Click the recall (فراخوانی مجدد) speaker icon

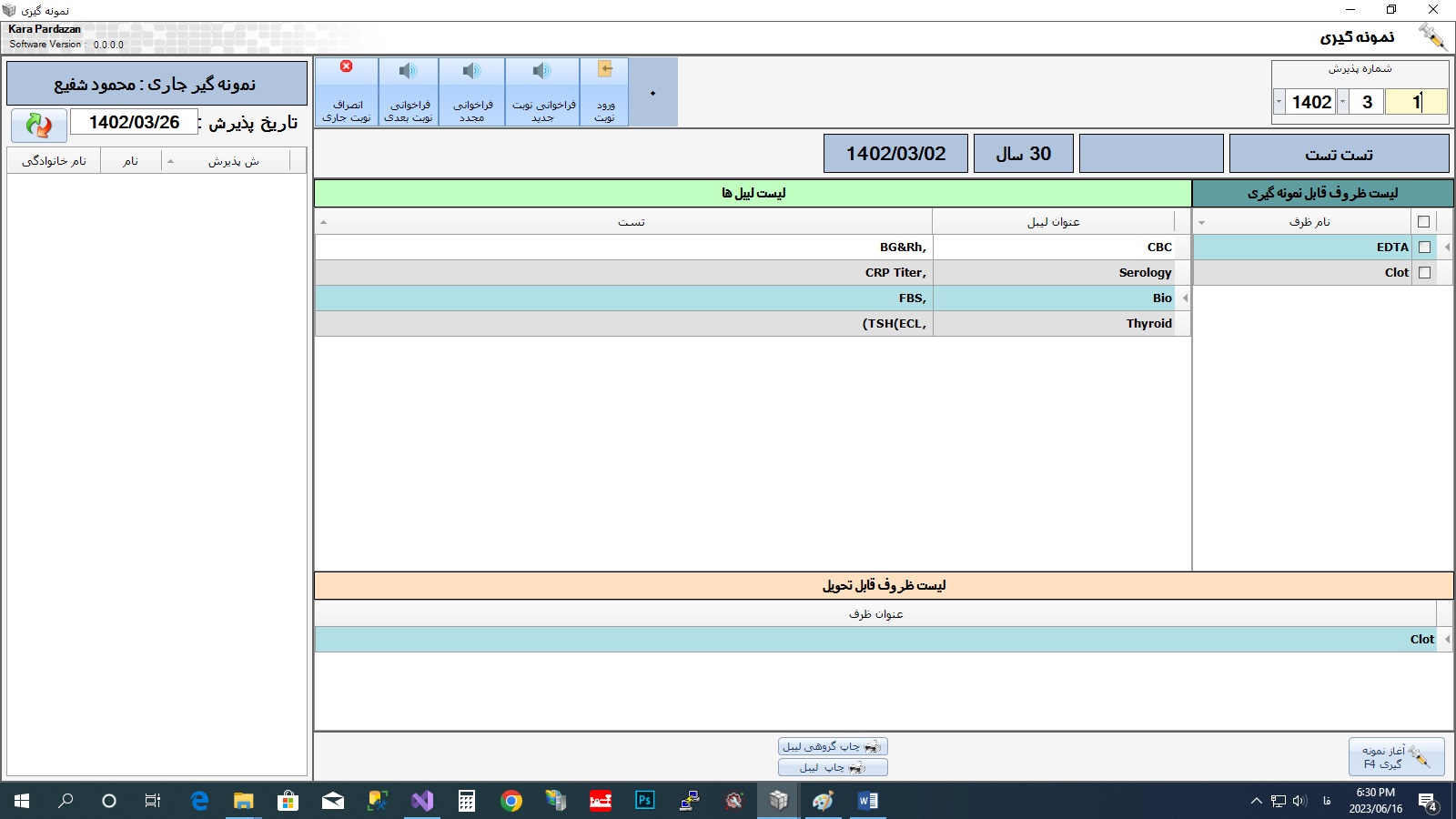pyautogui.click(x=471, y=71)
